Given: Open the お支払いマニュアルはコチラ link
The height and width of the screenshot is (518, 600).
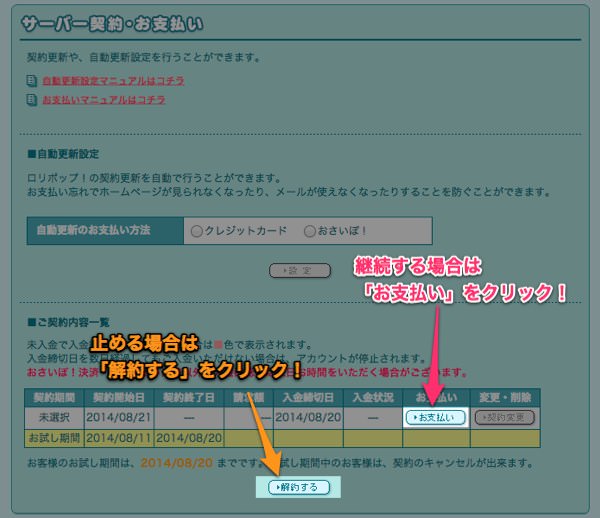Looking at the screenshot, I should 104,100.
